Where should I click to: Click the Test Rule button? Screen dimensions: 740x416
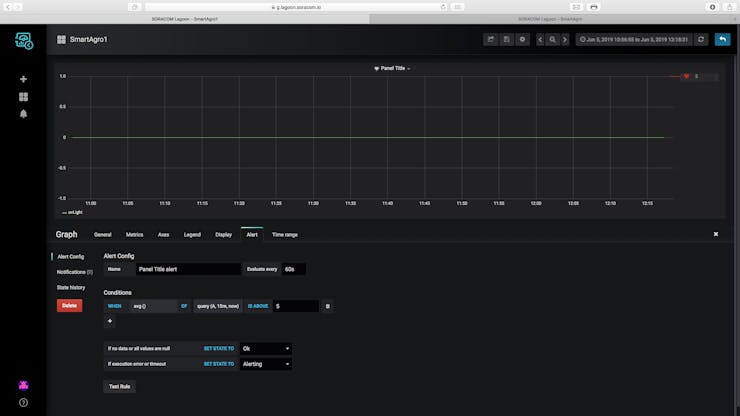click(119, 386)
